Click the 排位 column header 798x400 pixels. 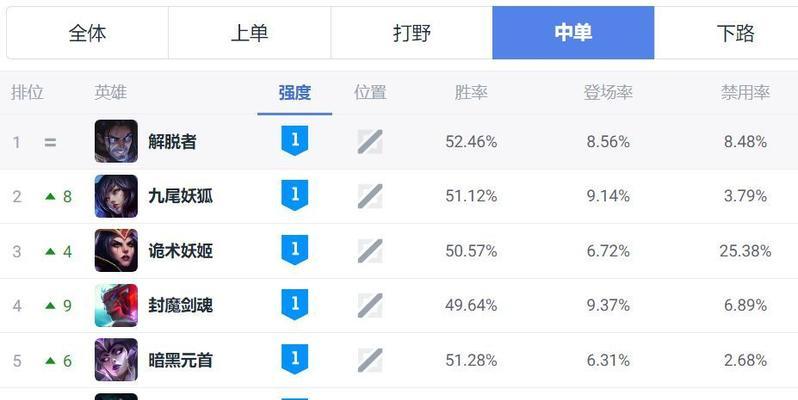(27, 93)
